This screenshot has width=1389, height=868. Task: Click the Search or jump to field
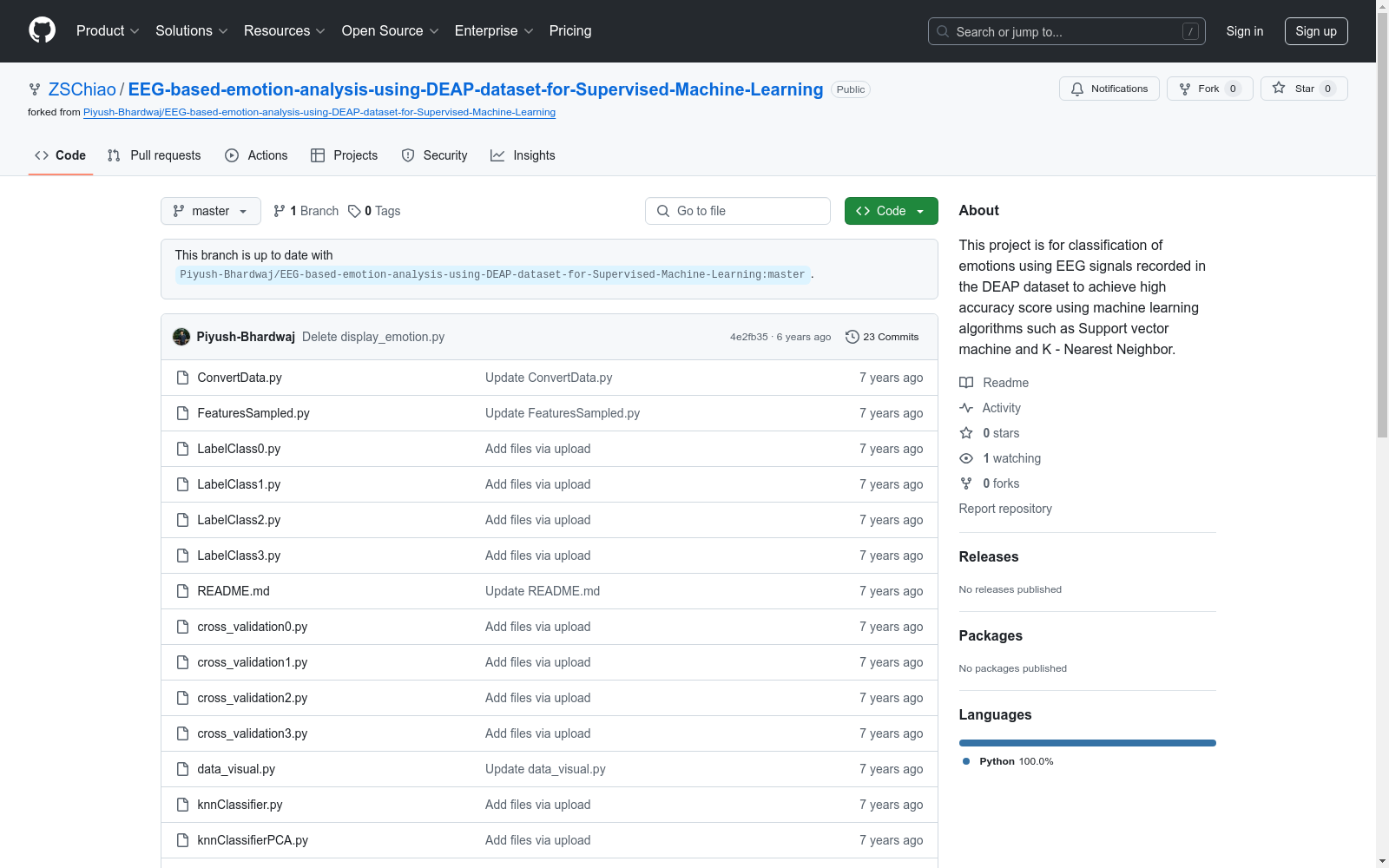coord(1067,31)
